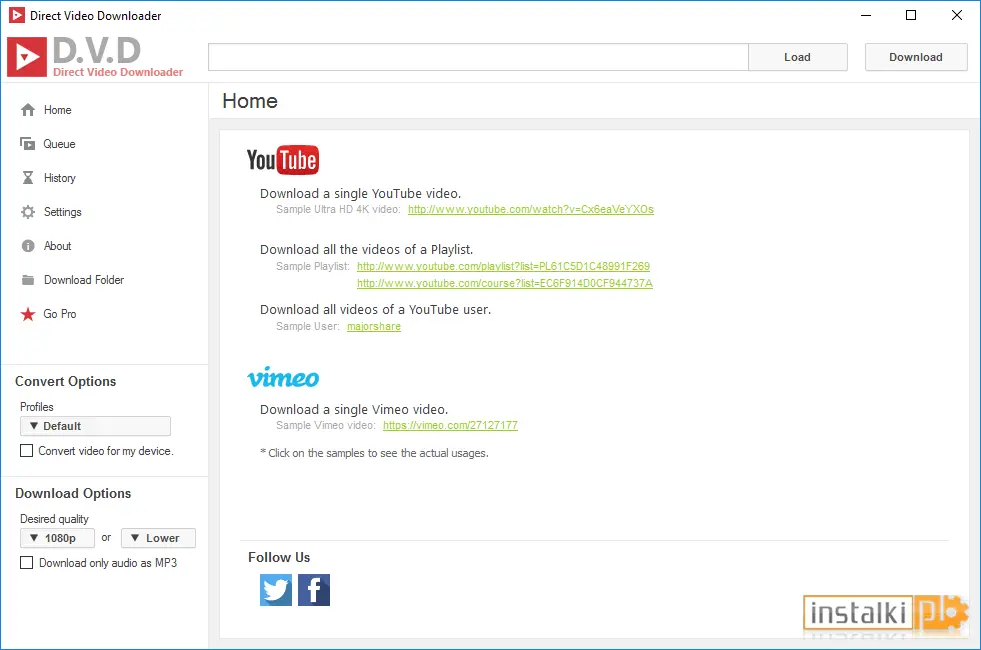981x650 pixels.
Task: Open the Default profiles dropdown
Action: [95, 426]
